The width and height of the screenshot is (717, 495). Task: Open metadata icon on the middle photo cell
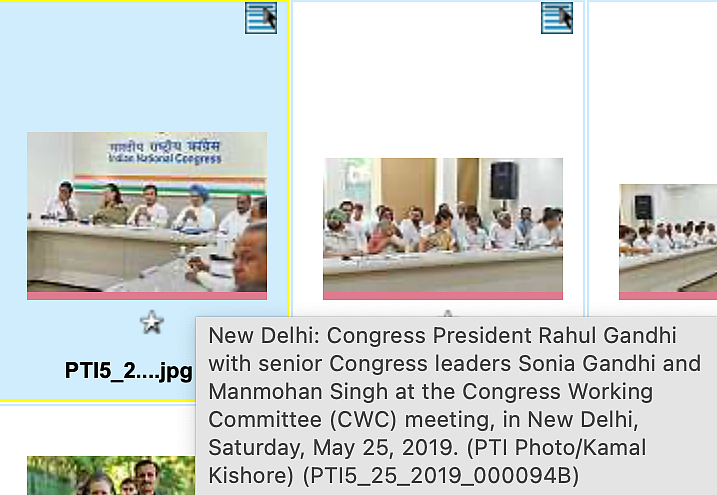pos(556,18)
